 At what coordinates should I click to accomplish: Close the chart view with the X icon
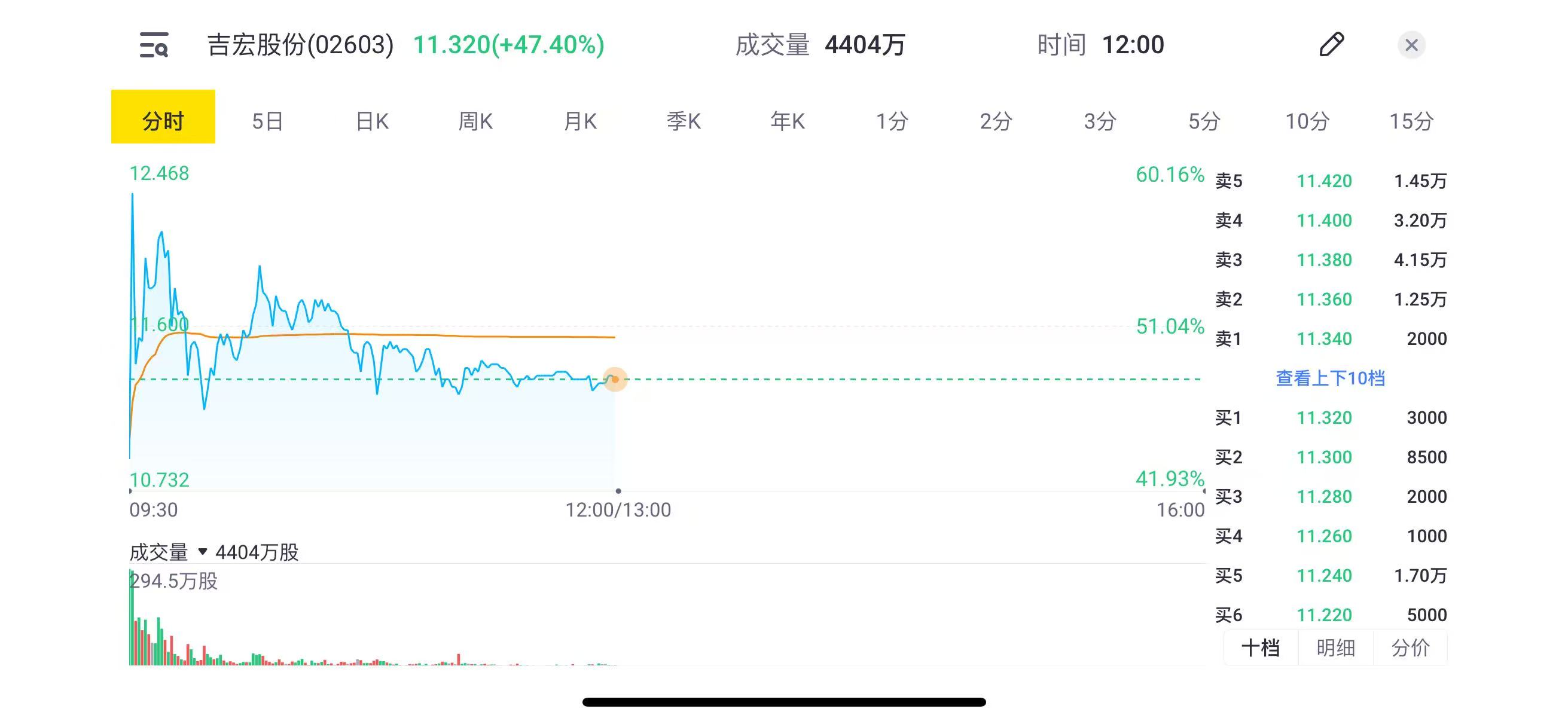[x=1411, y=45]
